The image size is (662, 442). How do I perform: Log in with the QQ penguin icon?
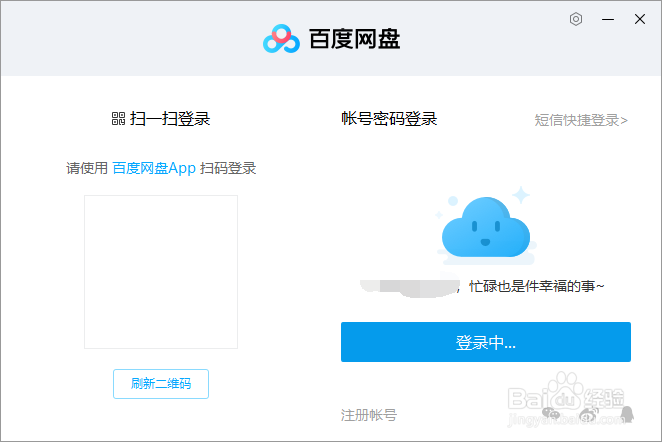pyautogui.click(x=627, y=414)
